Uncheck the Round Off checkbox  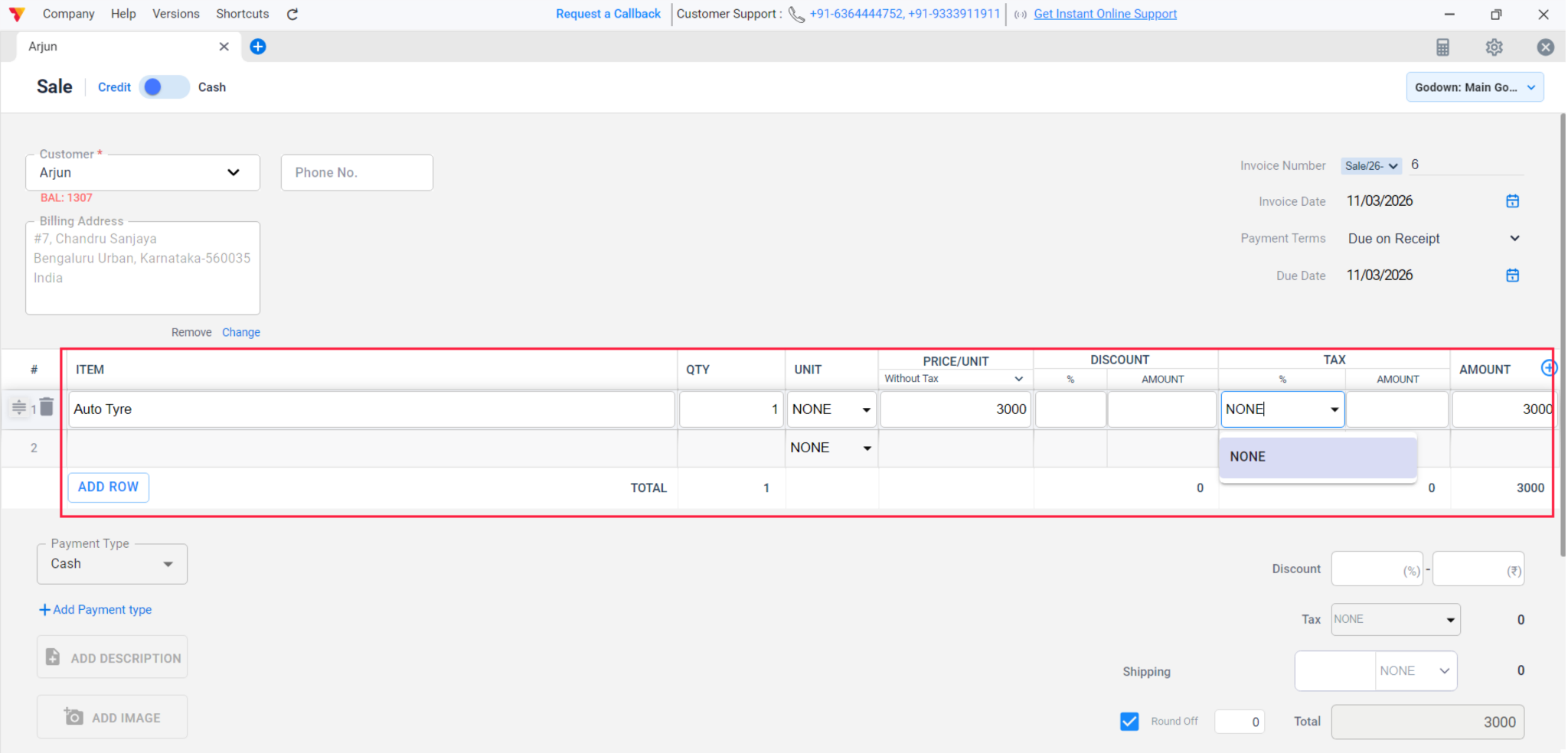pos(1129,721)
